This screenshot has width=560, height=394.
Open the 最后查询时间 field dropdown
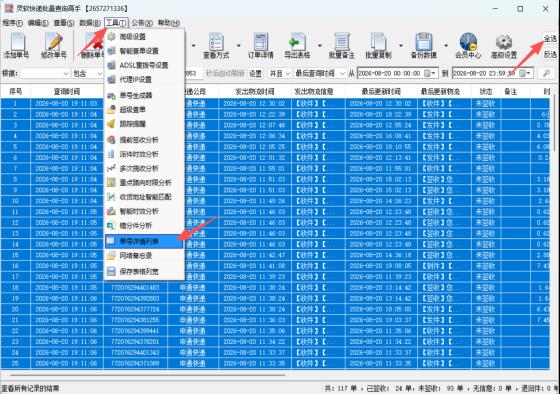point(320,73)
